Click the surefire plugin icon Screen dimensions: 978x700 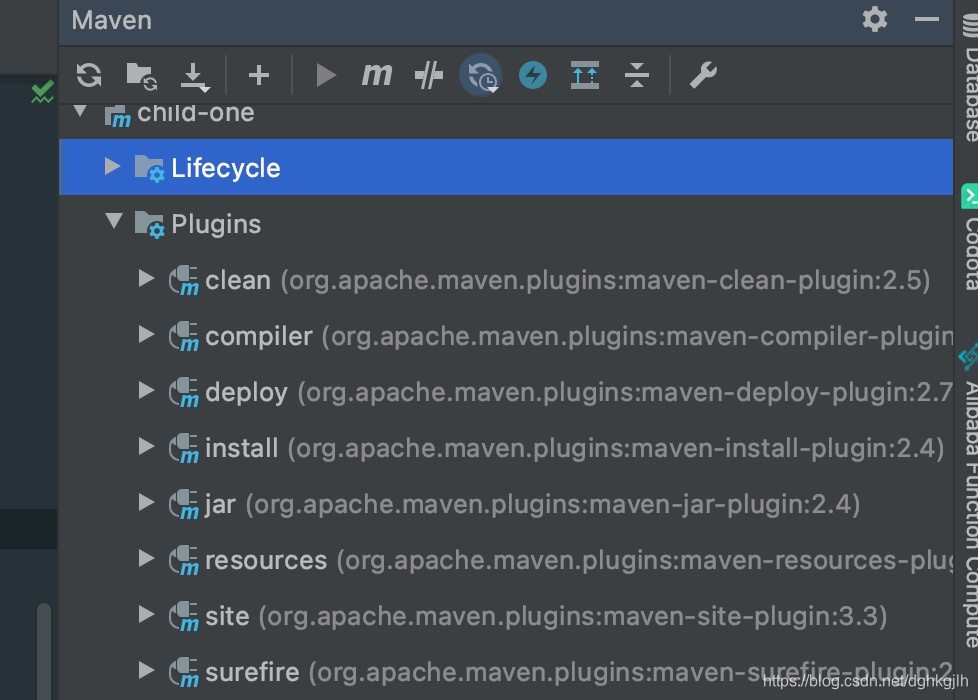click(184, 673)
